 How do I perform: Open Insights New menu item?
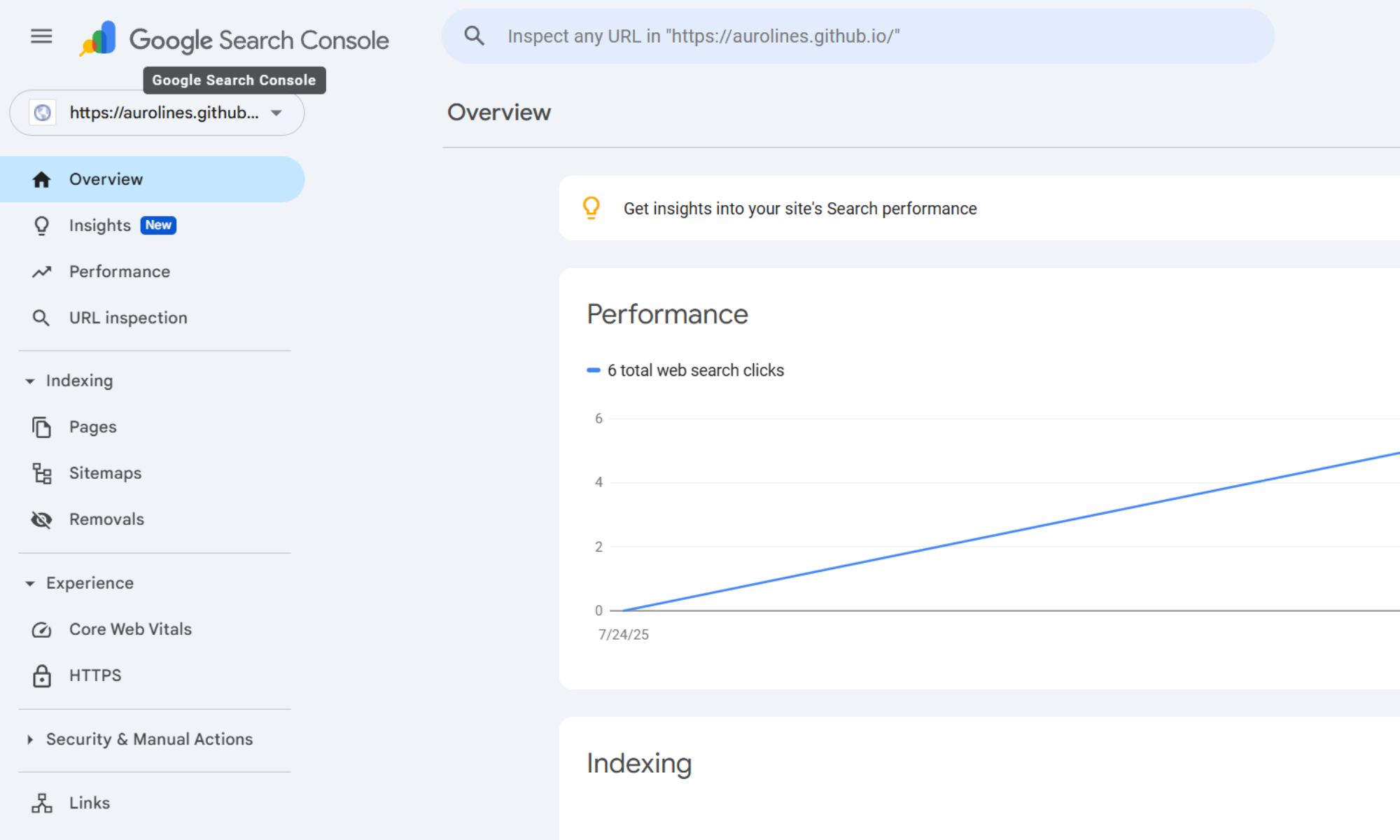tap(100, 225)
